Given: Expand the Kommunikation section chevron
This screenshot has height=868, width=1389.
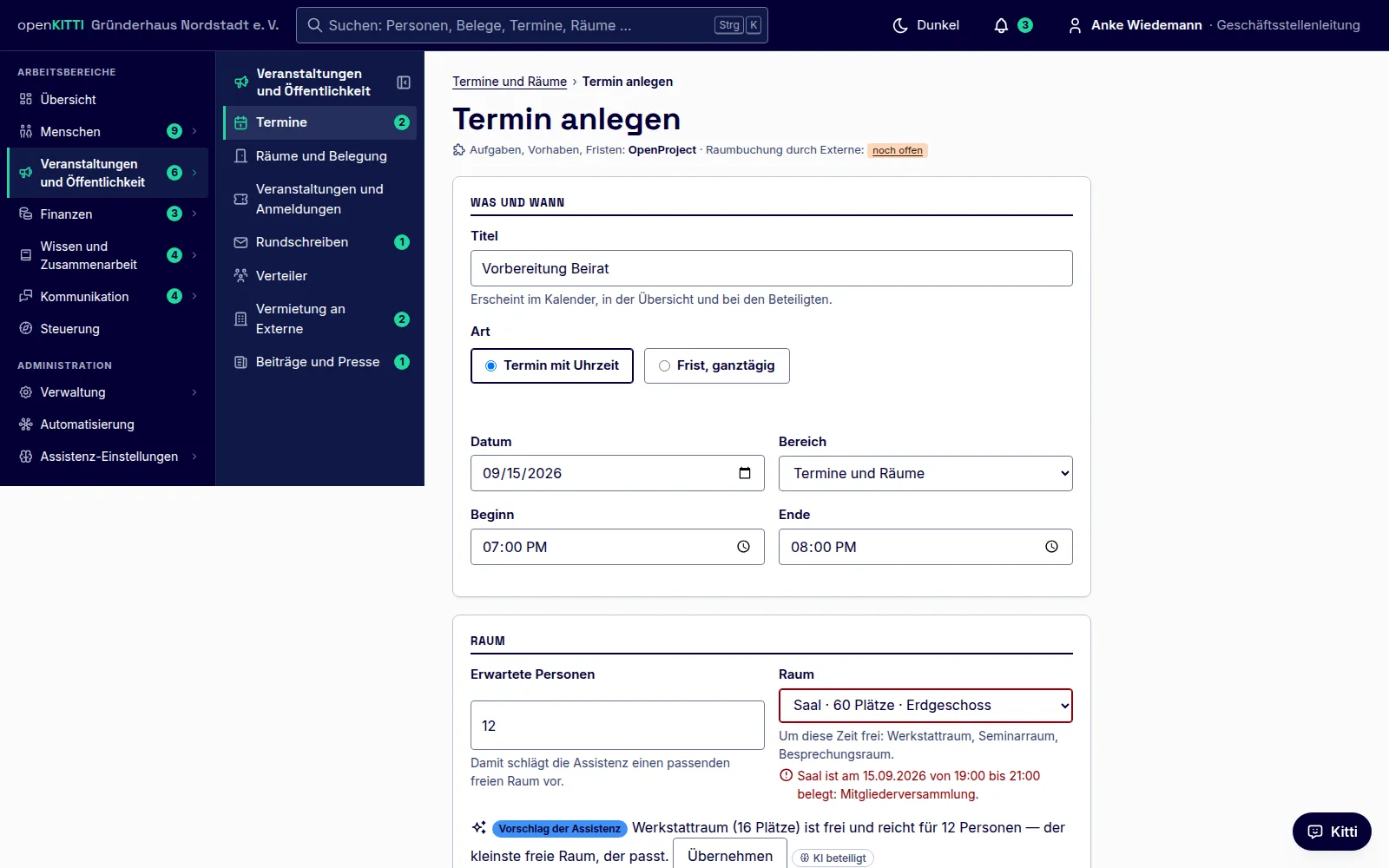Looking at the screenshot, I should [x=194, y=296].
